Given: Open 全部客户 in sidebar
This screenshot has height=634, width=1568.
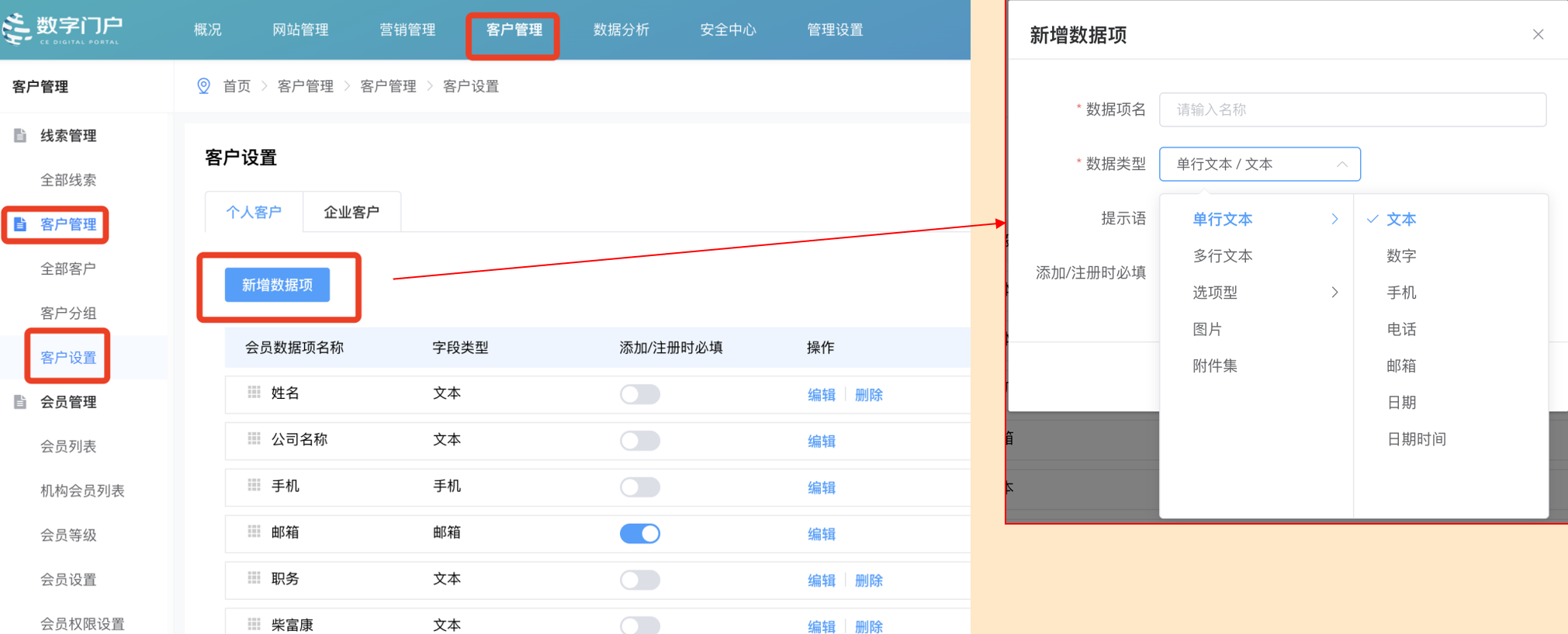Looking at the screenshot, I should (x=68, y=268).
